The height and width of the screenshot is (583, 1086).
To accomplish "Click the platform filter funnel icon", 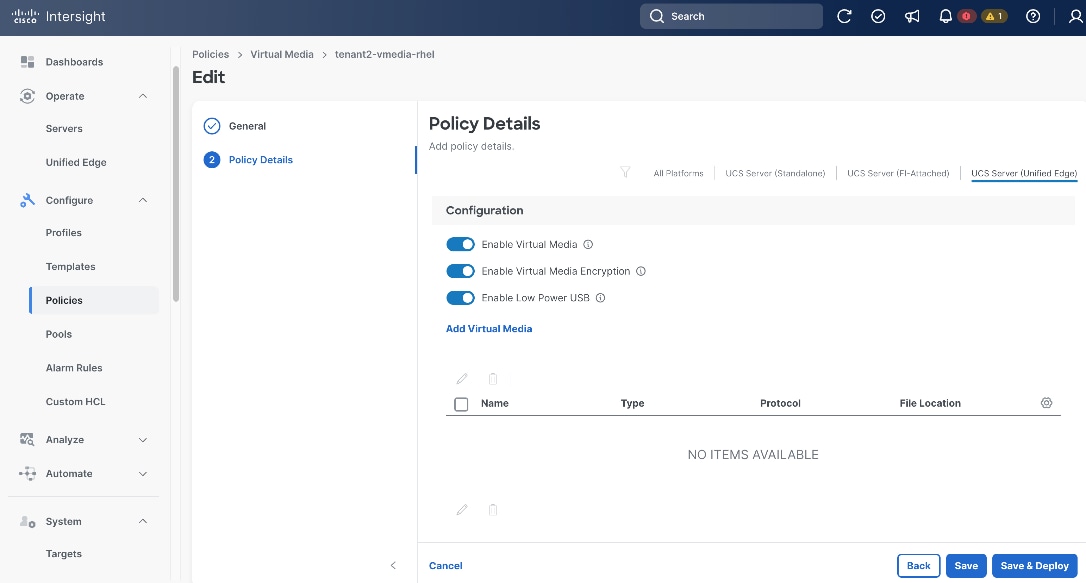I will click(x=625, y=172).
